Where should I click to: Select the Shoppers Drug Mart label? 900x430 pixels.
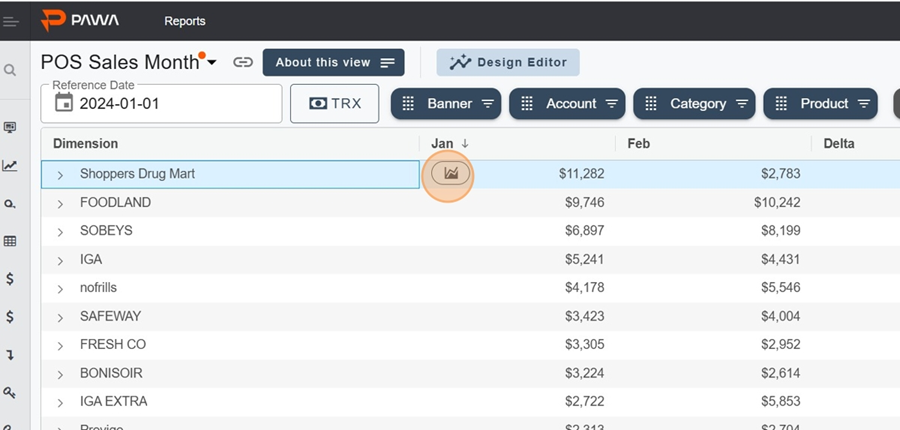pyautogui.click(x=137, y=174)
